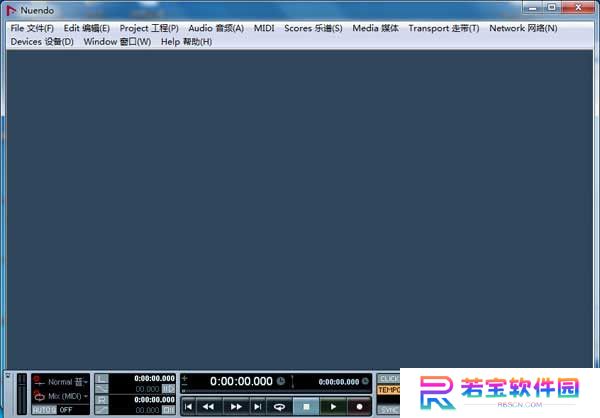Open the Devices 设备(D) menu
The width and height of the screenshot is (600, 418).
[42, 42]
